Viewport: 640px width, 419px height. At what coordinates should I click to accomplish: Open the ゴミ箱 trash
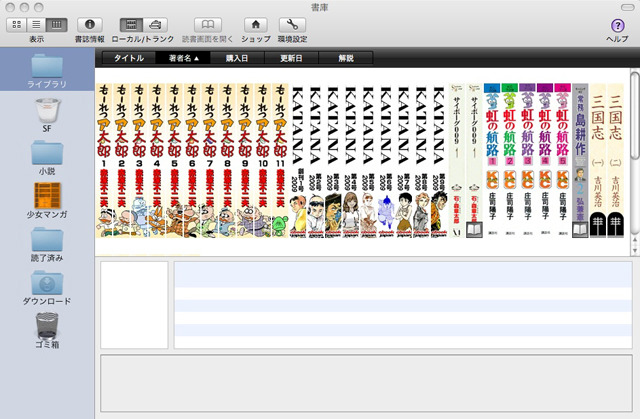pyautogui.click(x=47, y=330)
